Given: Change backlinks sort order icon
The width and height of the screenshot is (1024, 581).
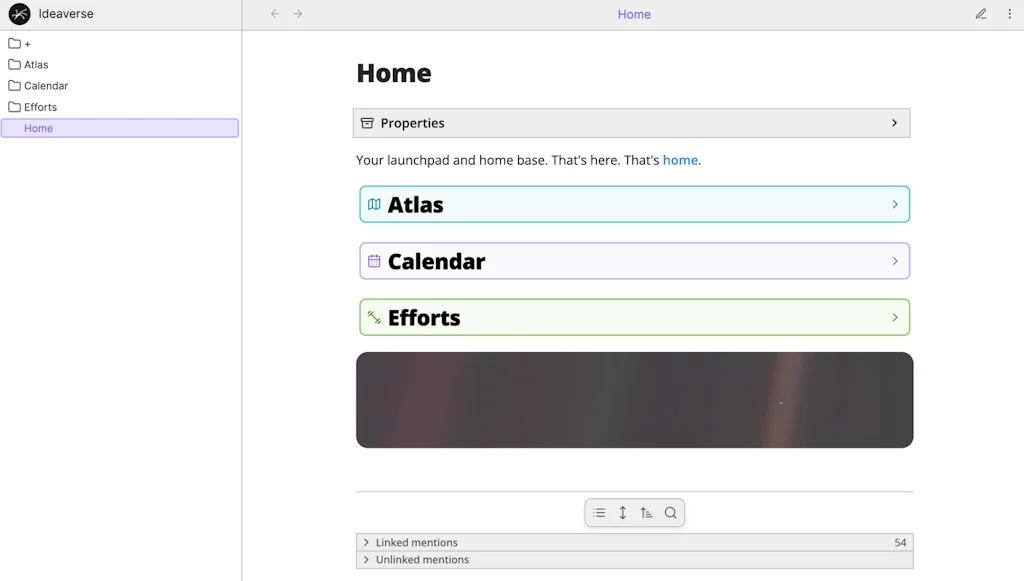Looking at the screenshot, I should pyautogui.click(x=647, y=513).
